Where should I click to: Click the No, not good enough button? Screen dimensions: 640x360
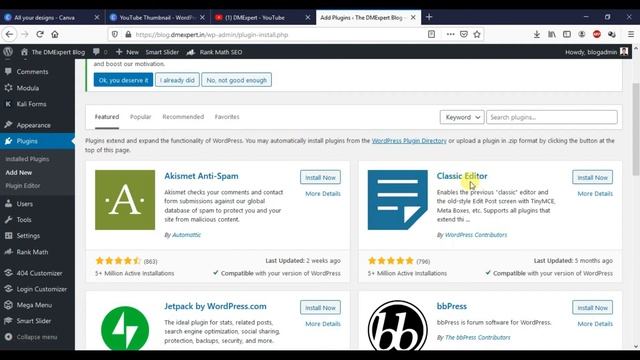pyautogui.click(x=236, y=80)
